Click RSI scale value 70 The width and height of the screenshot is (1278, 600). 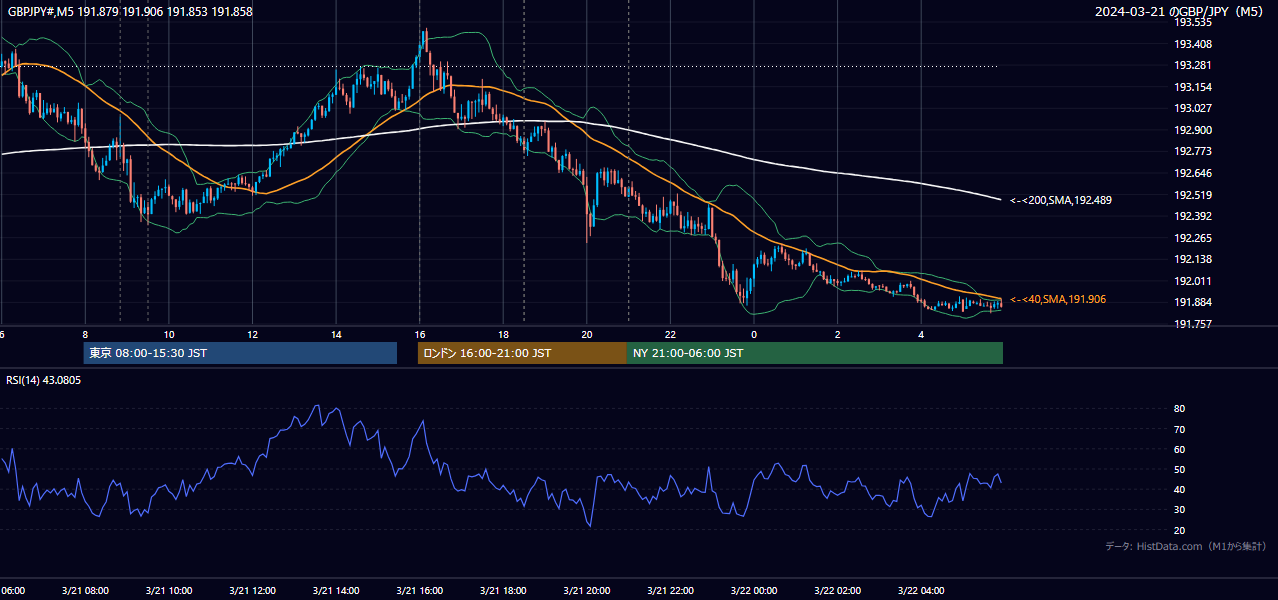[1179, 429]
